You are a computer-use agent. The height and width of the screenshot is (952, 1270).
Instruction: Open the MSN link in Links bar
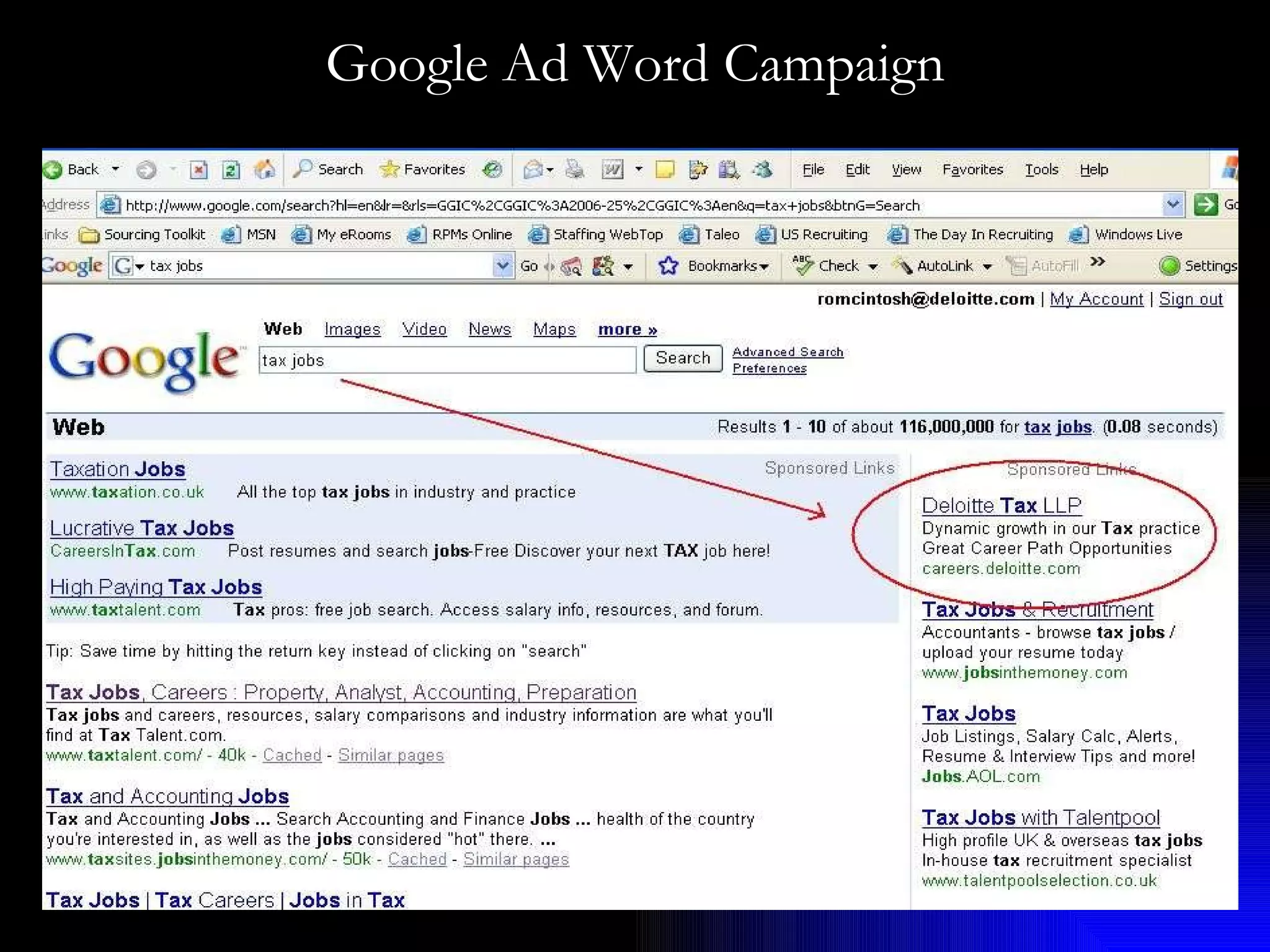click(249, 235)
